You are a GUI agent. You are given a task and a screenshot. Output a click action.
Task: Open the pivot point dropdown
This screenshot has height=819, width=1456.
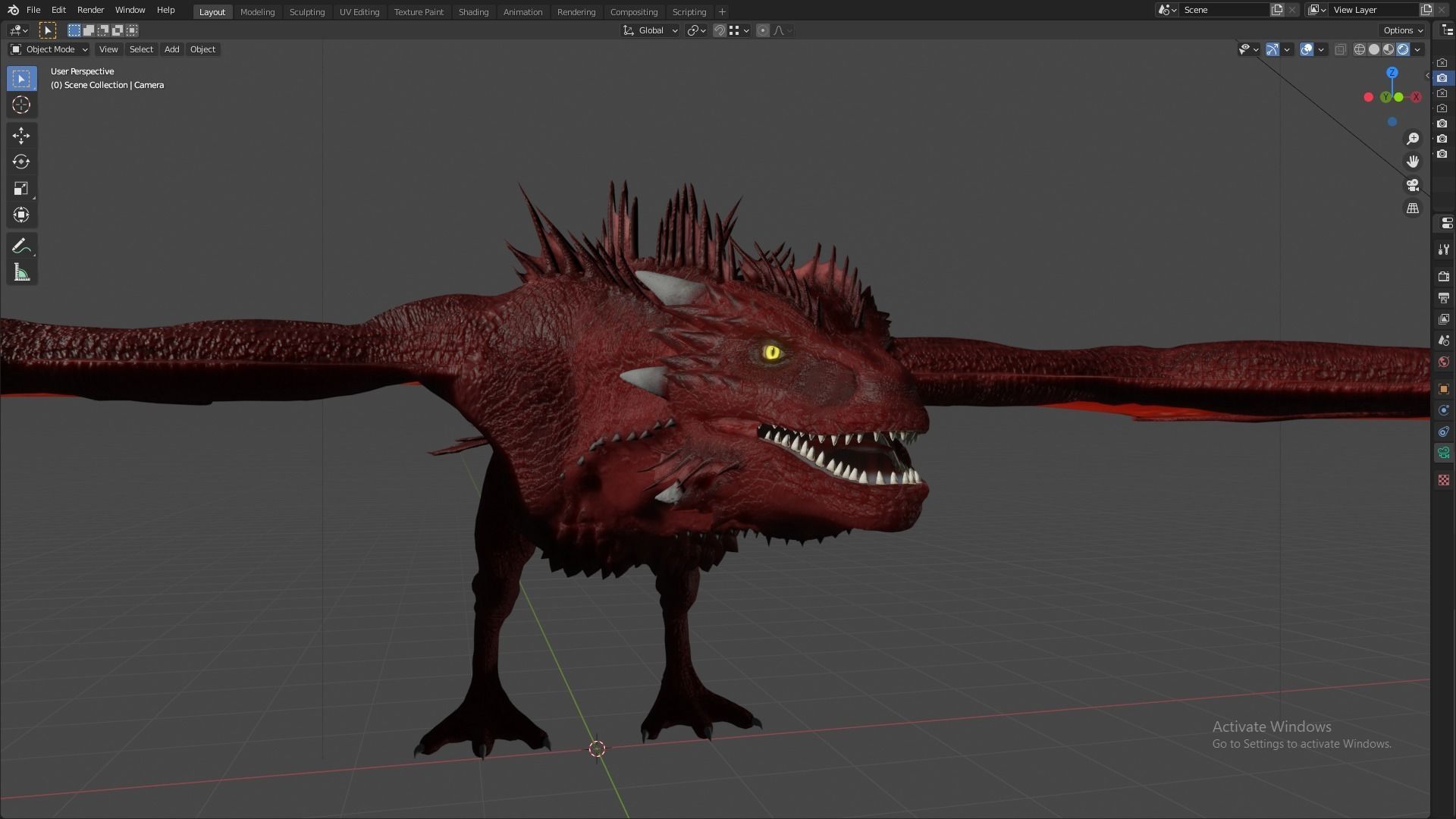pos(696,30)
